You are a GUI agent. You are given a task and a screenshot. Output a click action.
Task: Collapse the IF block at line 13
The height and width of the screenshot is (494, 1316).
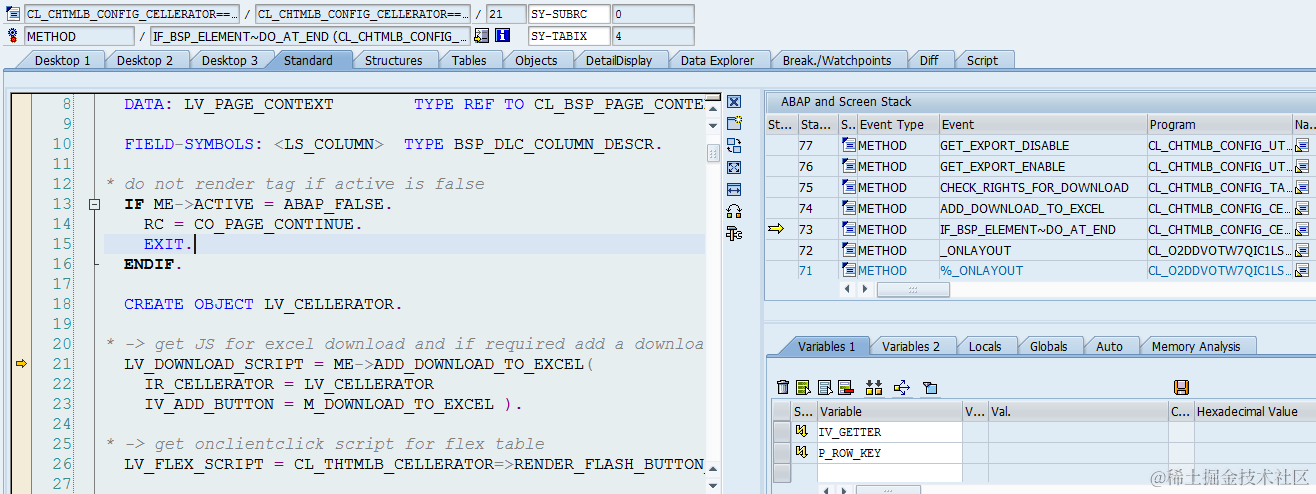pos(95,204)
